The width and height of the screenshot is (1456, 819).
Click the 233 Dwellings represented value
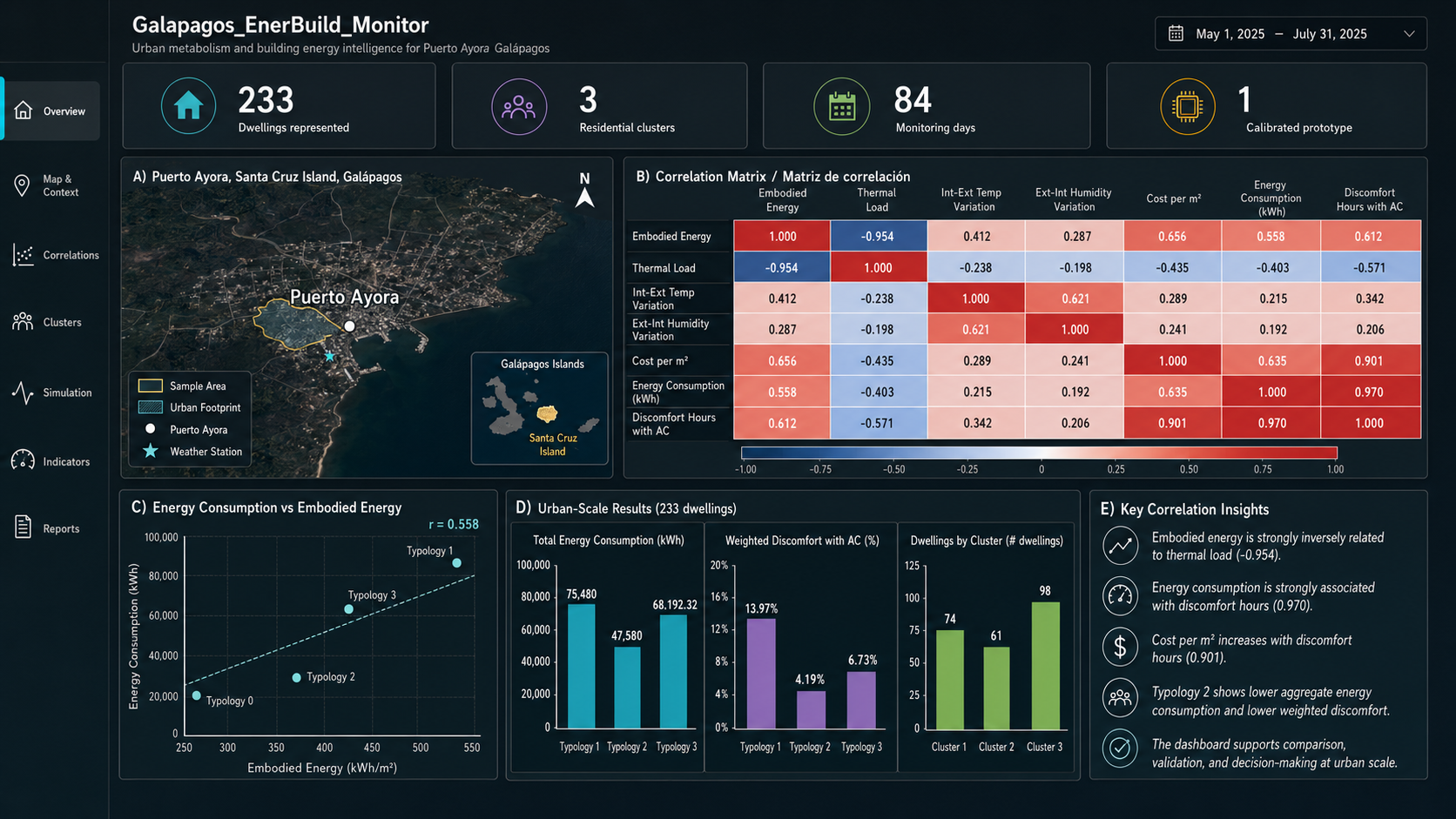coord(266,100)
